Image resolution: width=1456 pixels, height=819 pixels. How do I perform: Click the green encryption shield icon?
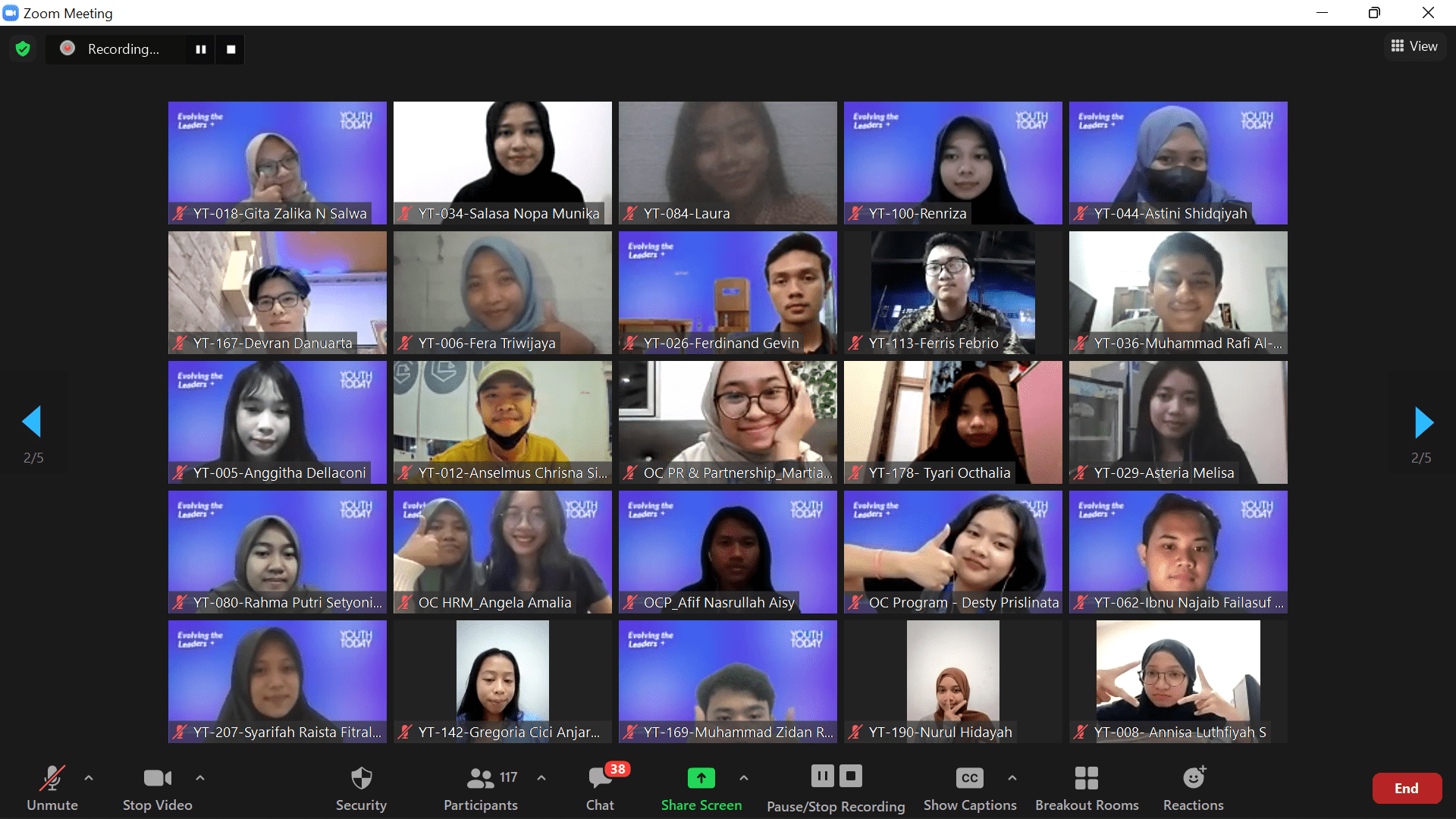23,49
